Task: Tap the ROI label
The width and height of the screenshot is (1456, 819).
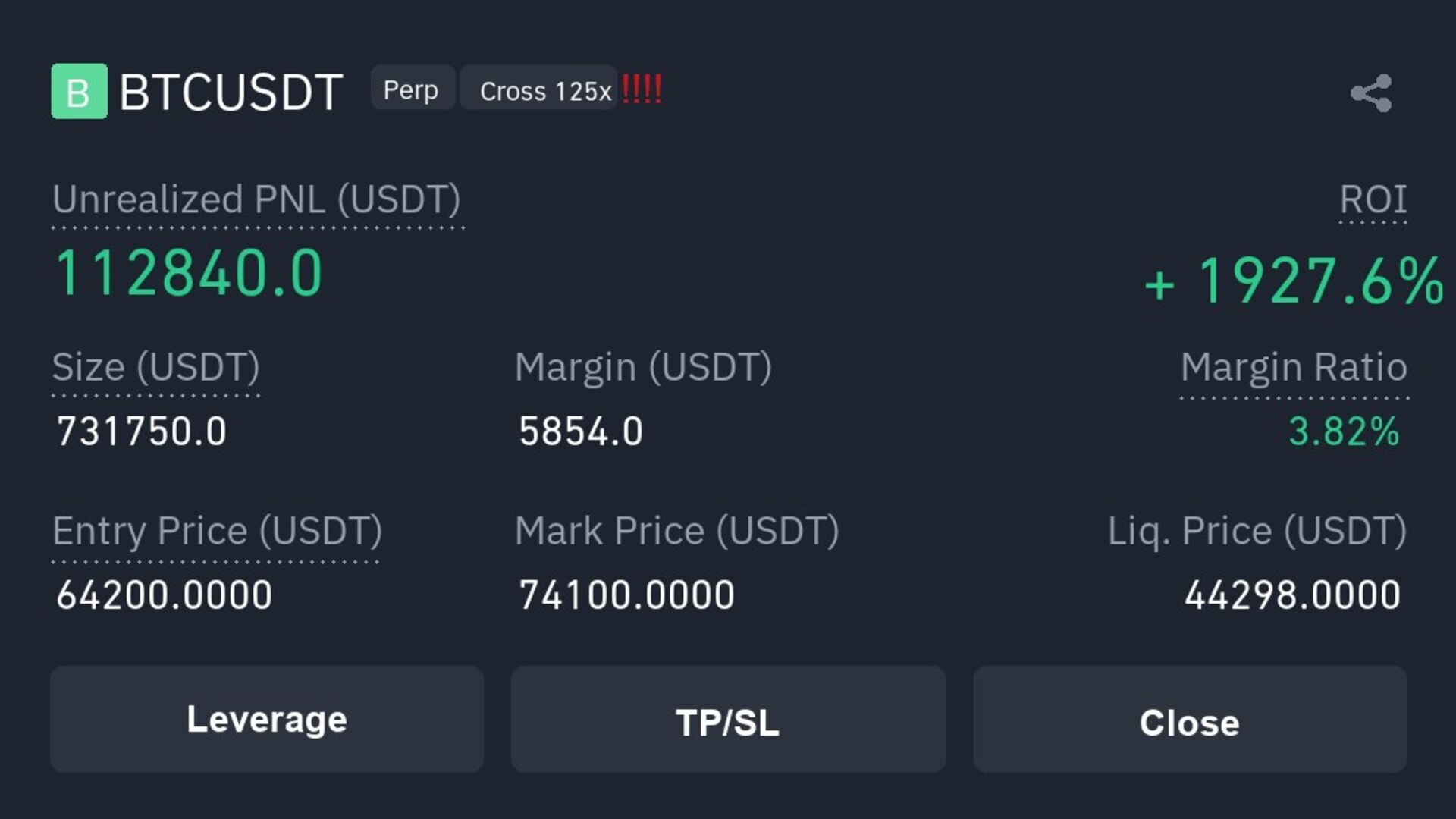Action: click(1373, 199)
